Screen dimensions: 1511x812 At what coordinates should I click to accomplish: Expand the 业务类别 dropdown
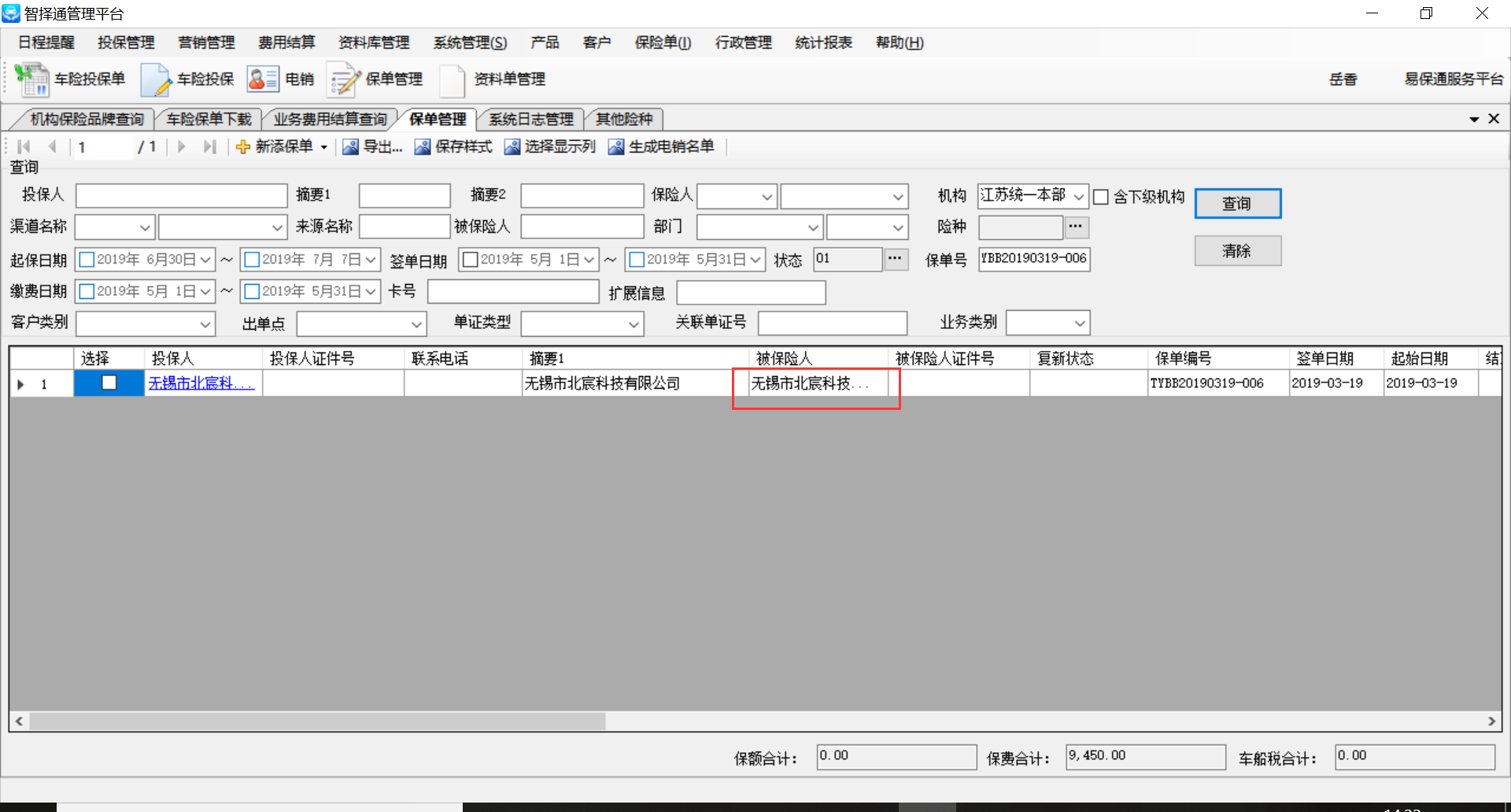pos(1080,323)
